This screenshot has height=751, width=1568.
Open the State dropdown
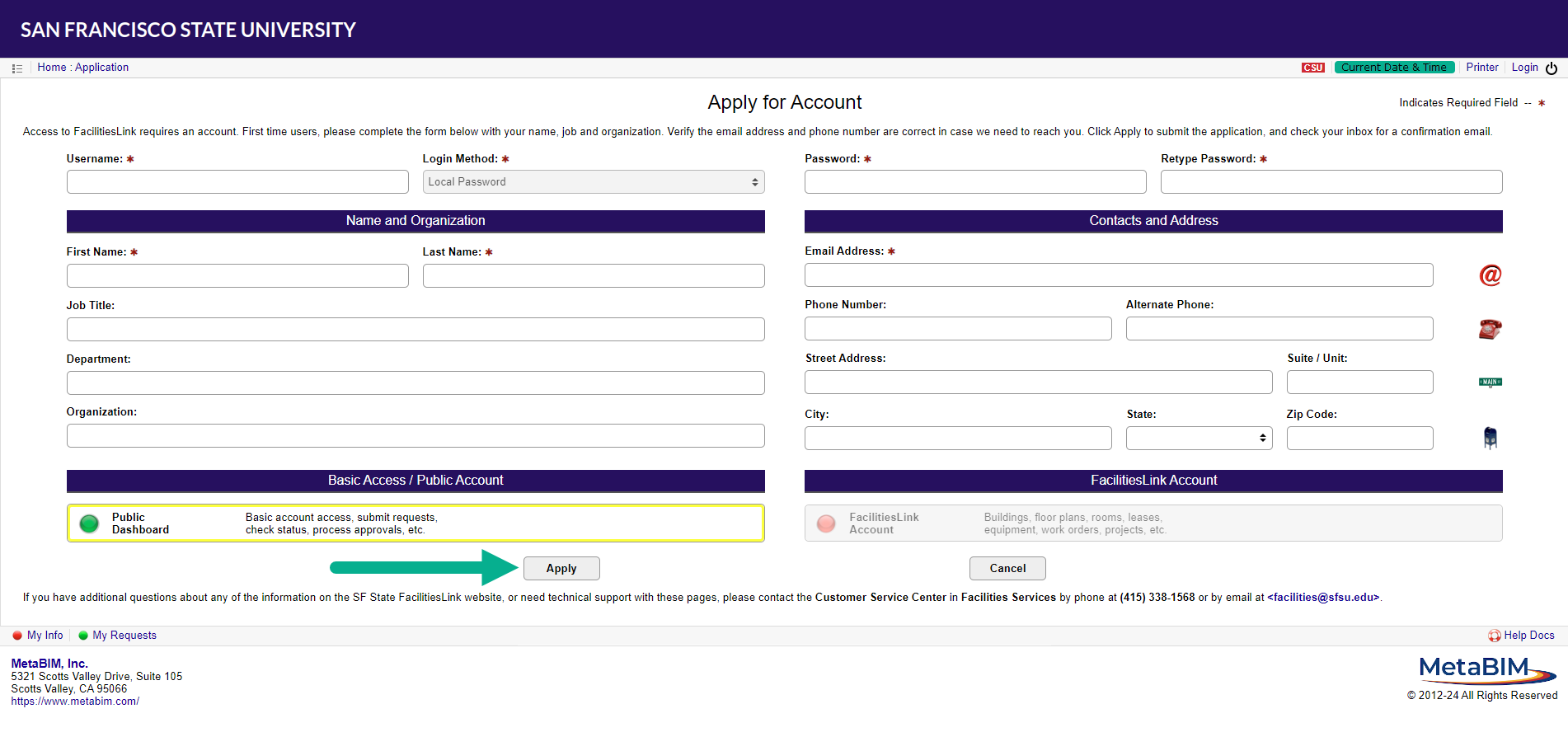tap(1199, 439)
